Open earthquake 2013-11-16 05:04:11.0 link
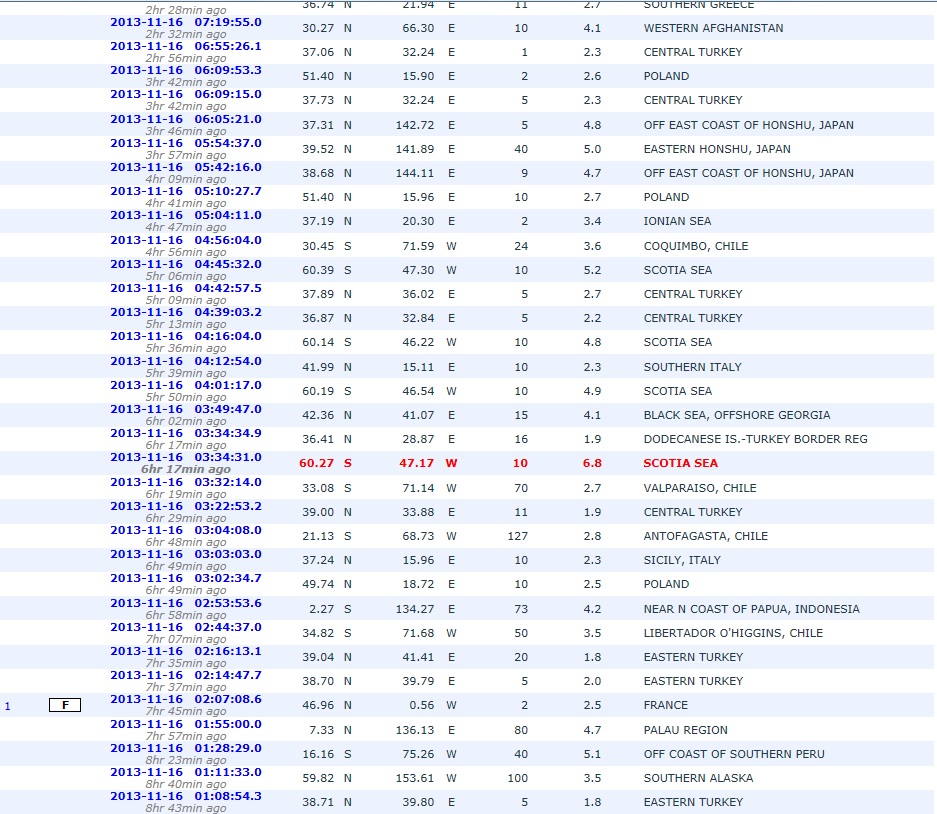Viewport: 937px width, 814px height. [186, 215]
